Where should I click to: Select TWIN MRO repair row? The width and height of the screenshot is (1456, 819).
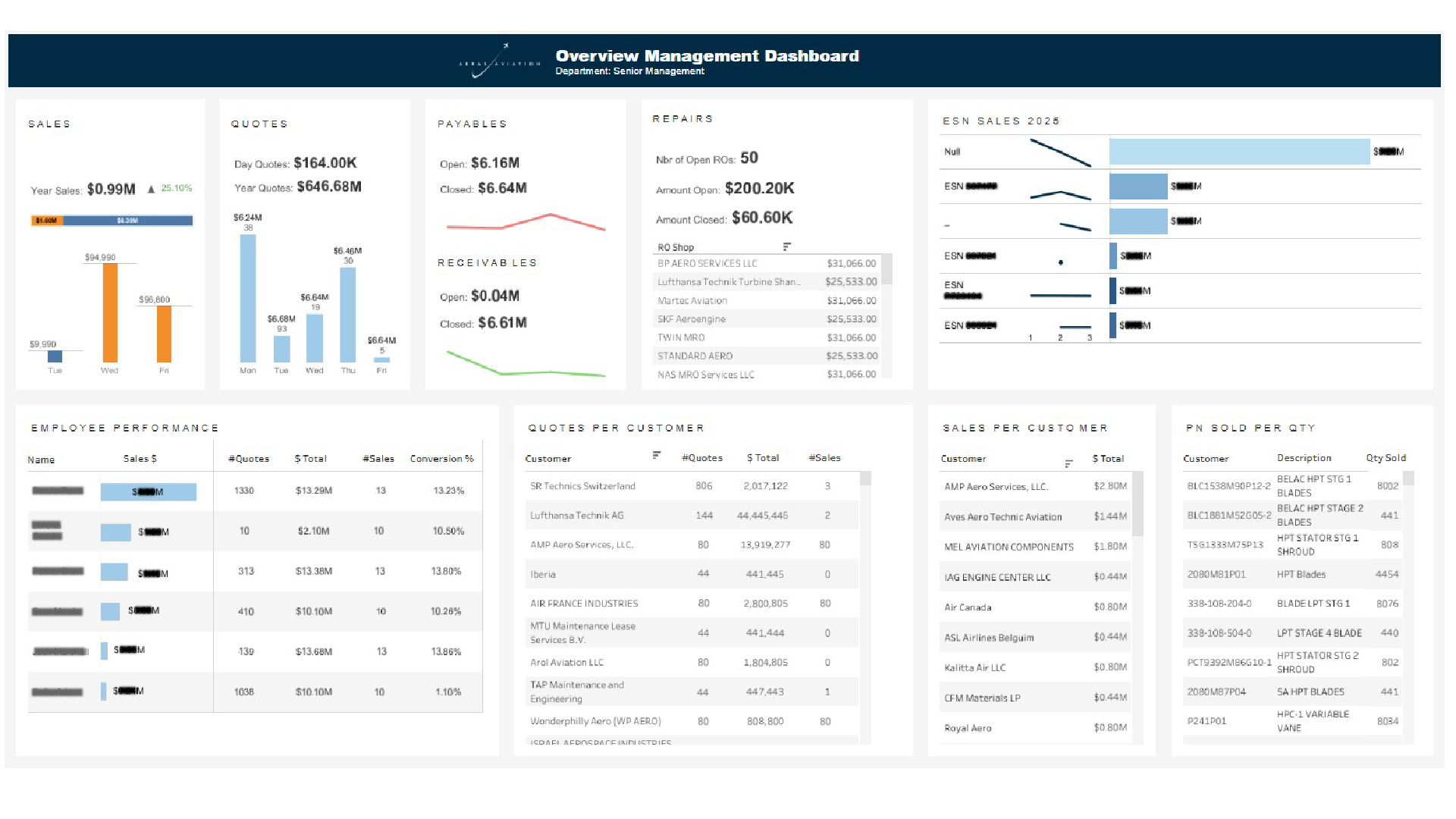coord(766,337)
